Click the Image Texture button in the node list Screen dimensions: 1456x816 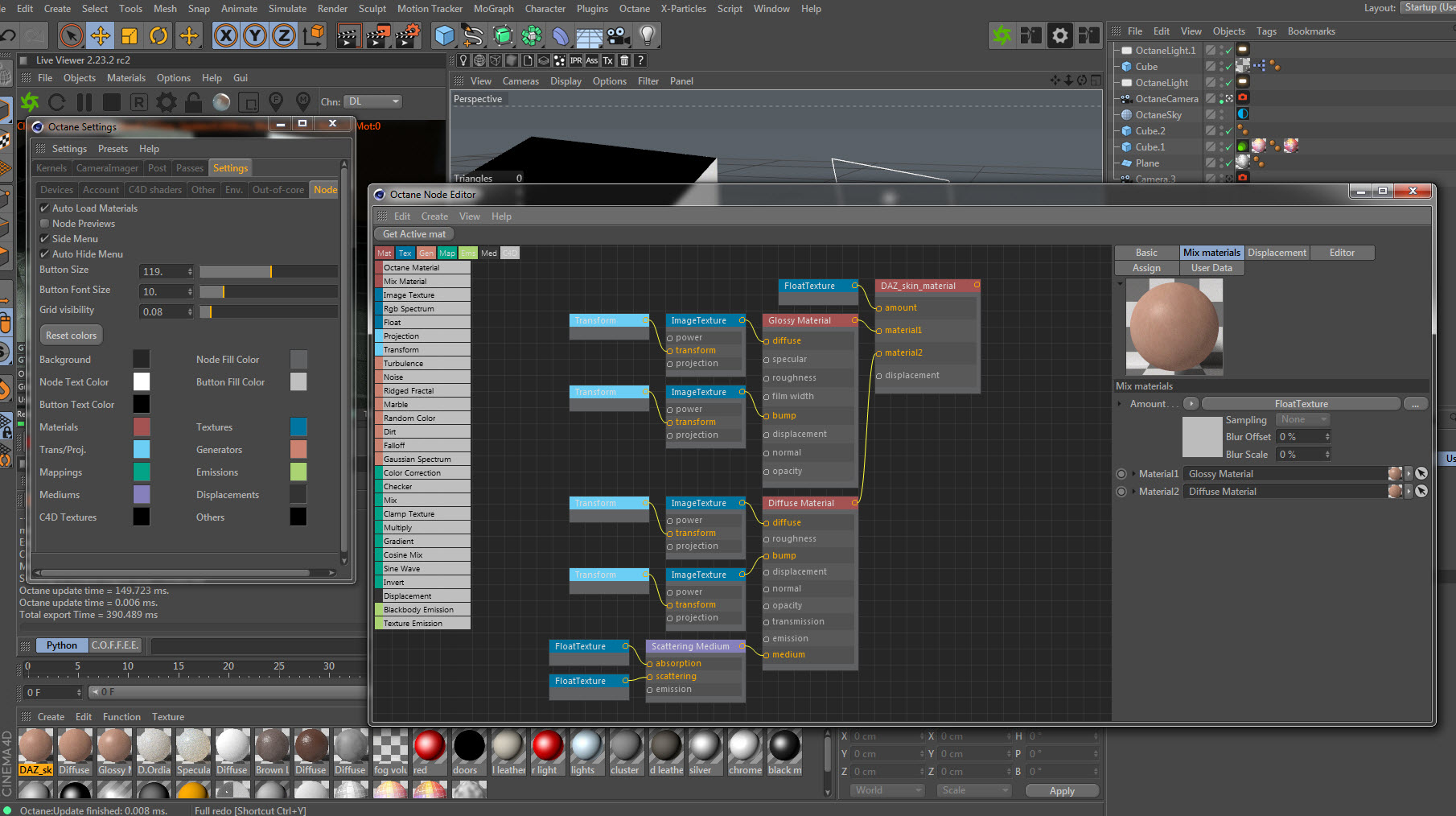pos(423,295)
